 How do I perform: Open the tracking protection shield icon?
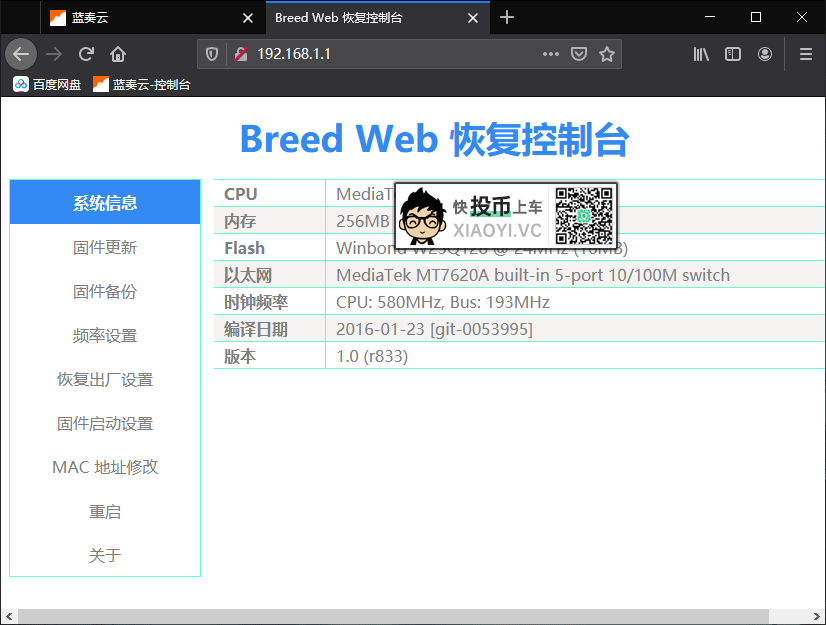coord(211,54)
